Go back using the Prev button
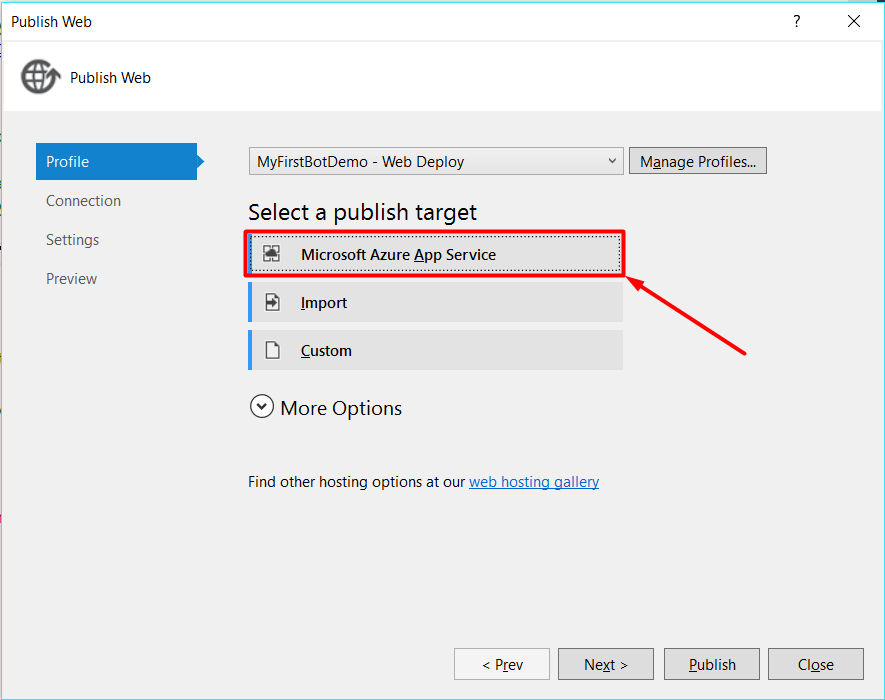885x700 pixels. pos(502,665)
